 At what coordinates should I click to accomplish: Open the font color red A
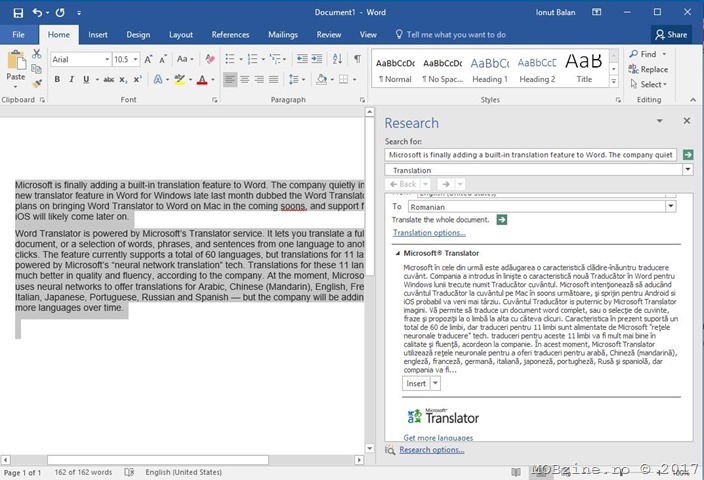coord(202,80)
